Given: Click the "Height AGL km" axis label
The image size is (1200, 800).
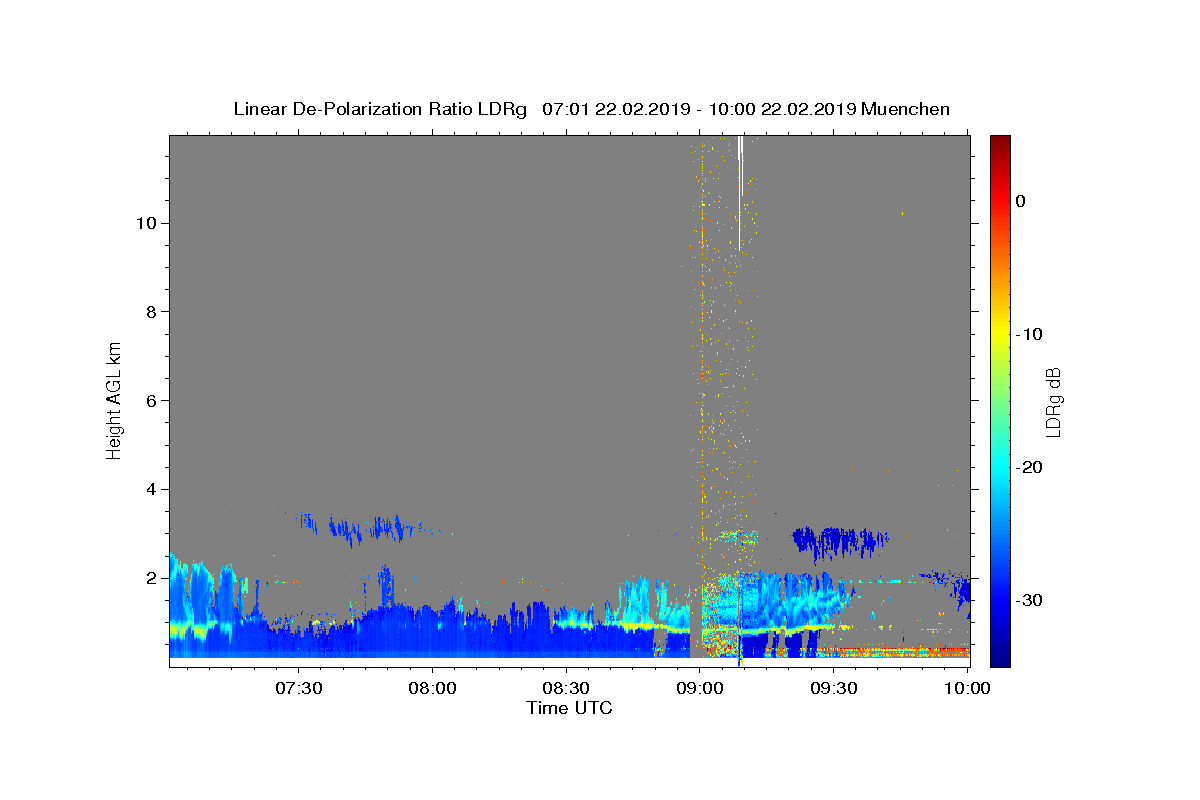Looking at the screenshot, I should (x=114, y=400).
